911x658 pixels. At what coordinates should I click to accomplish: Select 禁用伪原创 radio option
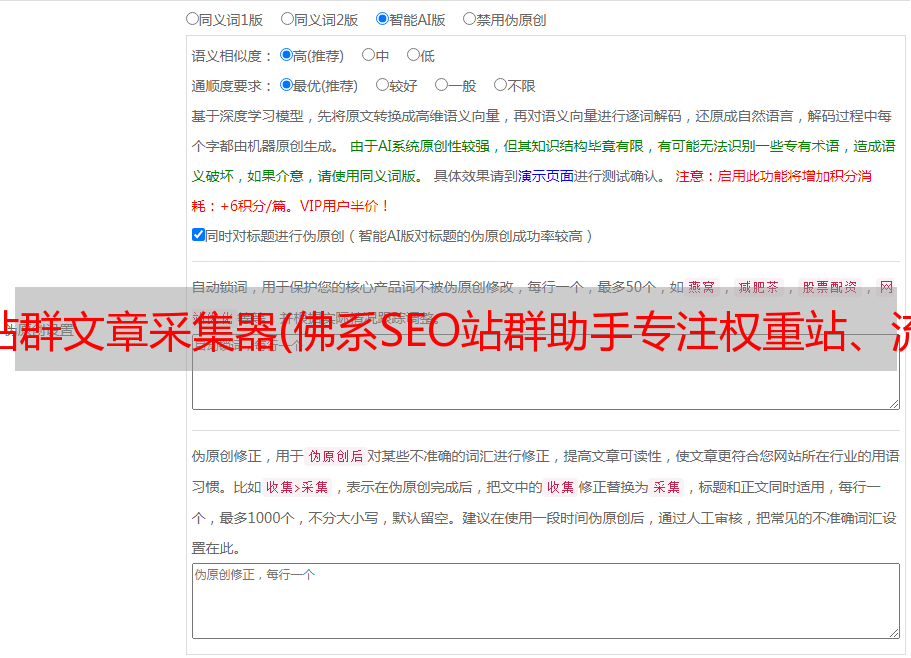tap(469, 19)
